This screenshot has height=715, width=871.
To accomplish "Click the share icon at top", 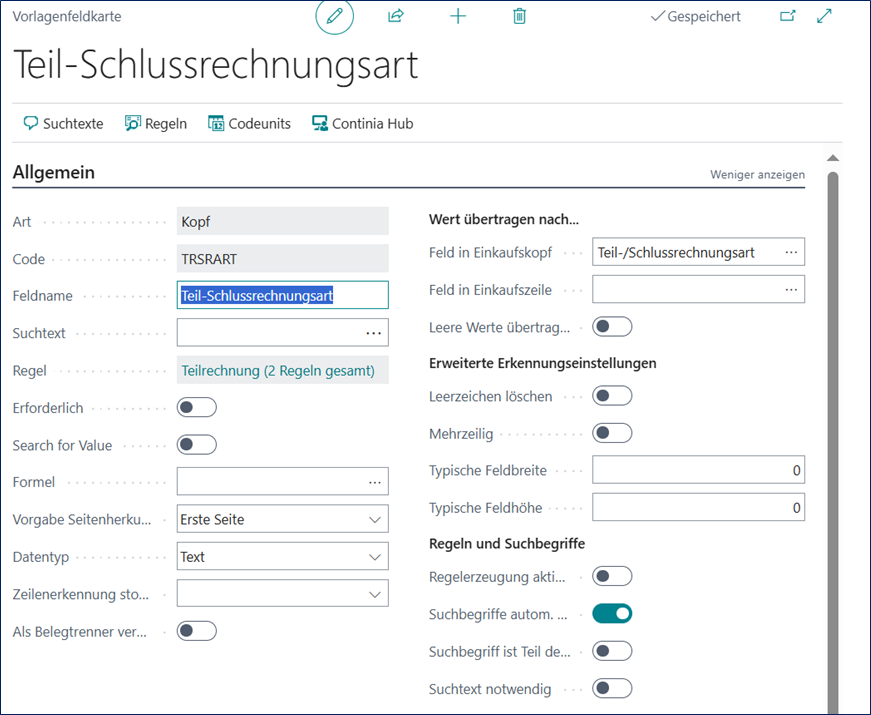I will point(396,16).
